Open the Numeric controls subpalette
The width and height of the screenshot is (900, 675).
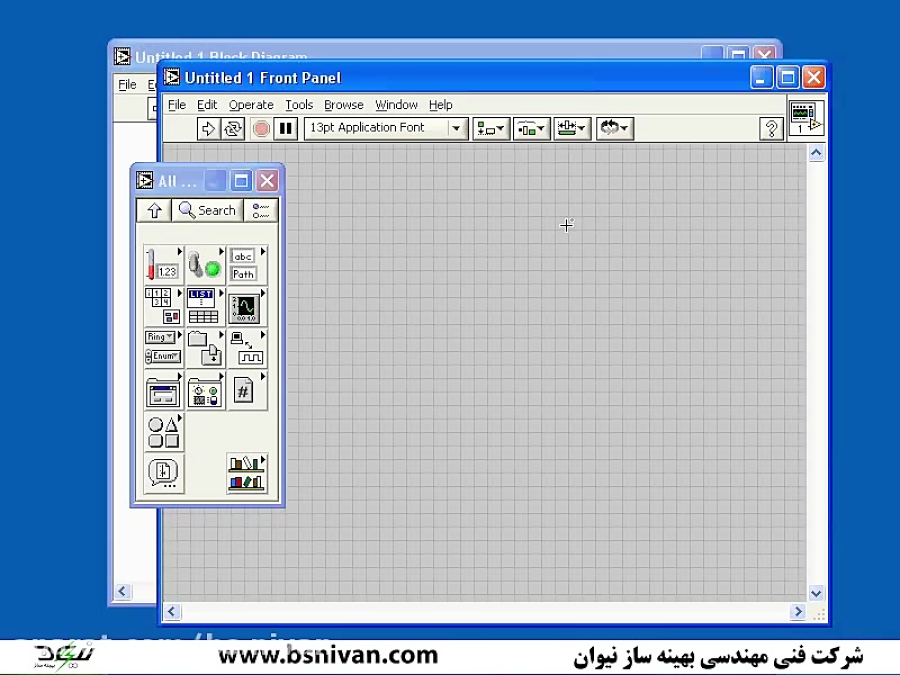point(164,265)
